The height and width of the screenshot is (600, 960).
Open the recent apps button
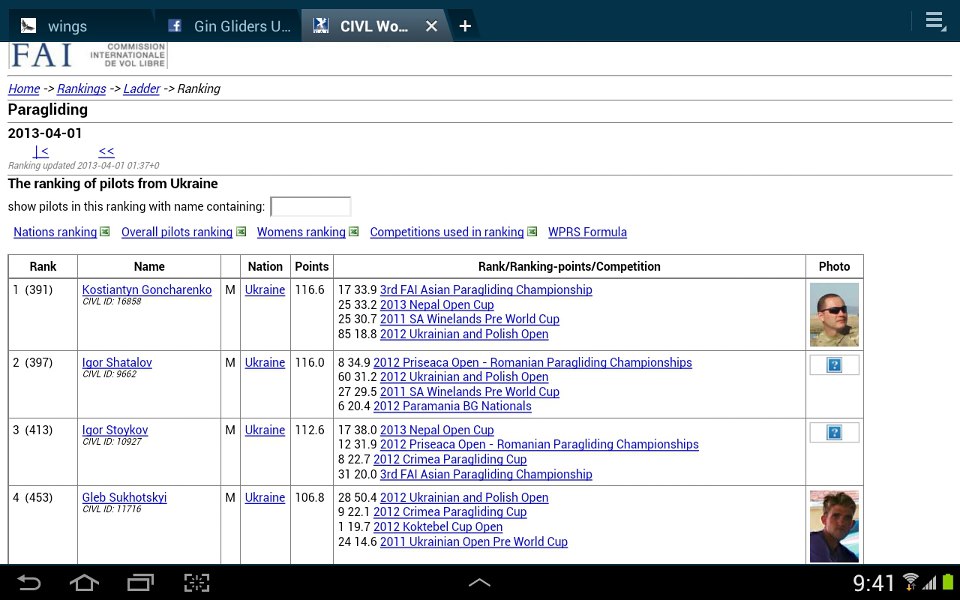coord(141,583)
